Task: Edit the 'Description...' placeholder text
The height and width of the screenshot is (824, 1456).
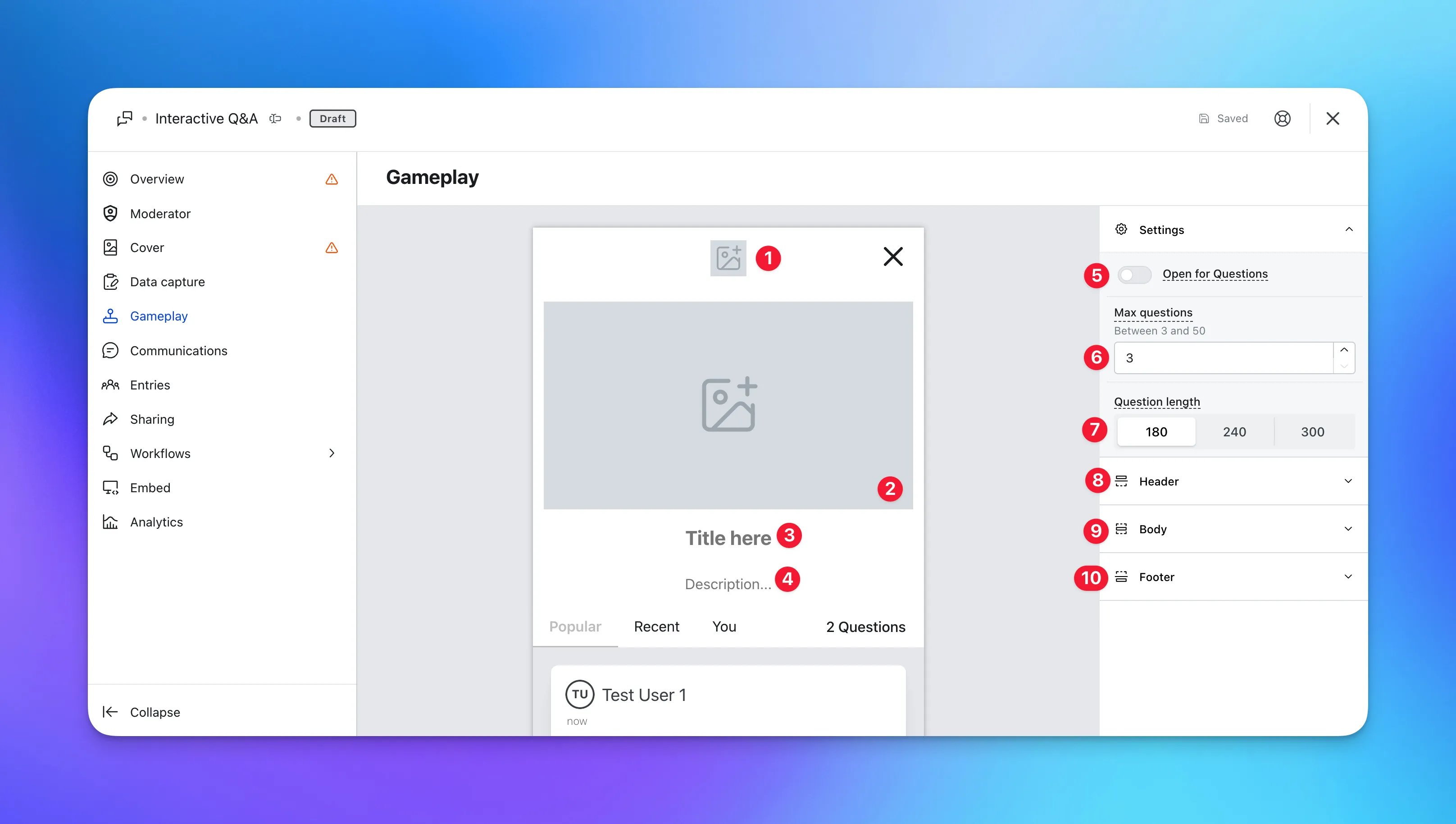Action: coord(728,584)
